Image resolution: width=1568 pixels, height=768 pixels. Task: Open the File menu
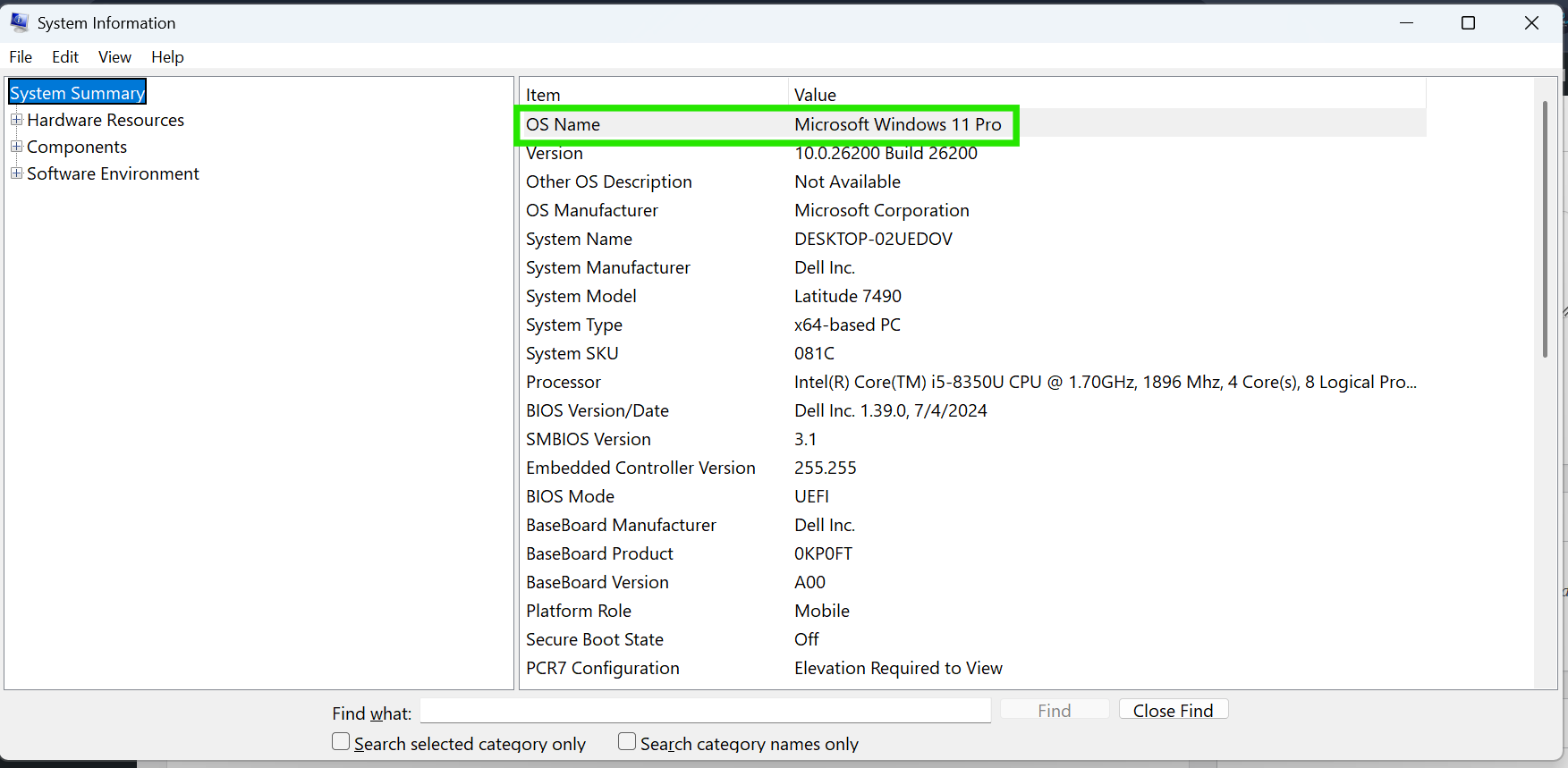(x=21, y=57)
